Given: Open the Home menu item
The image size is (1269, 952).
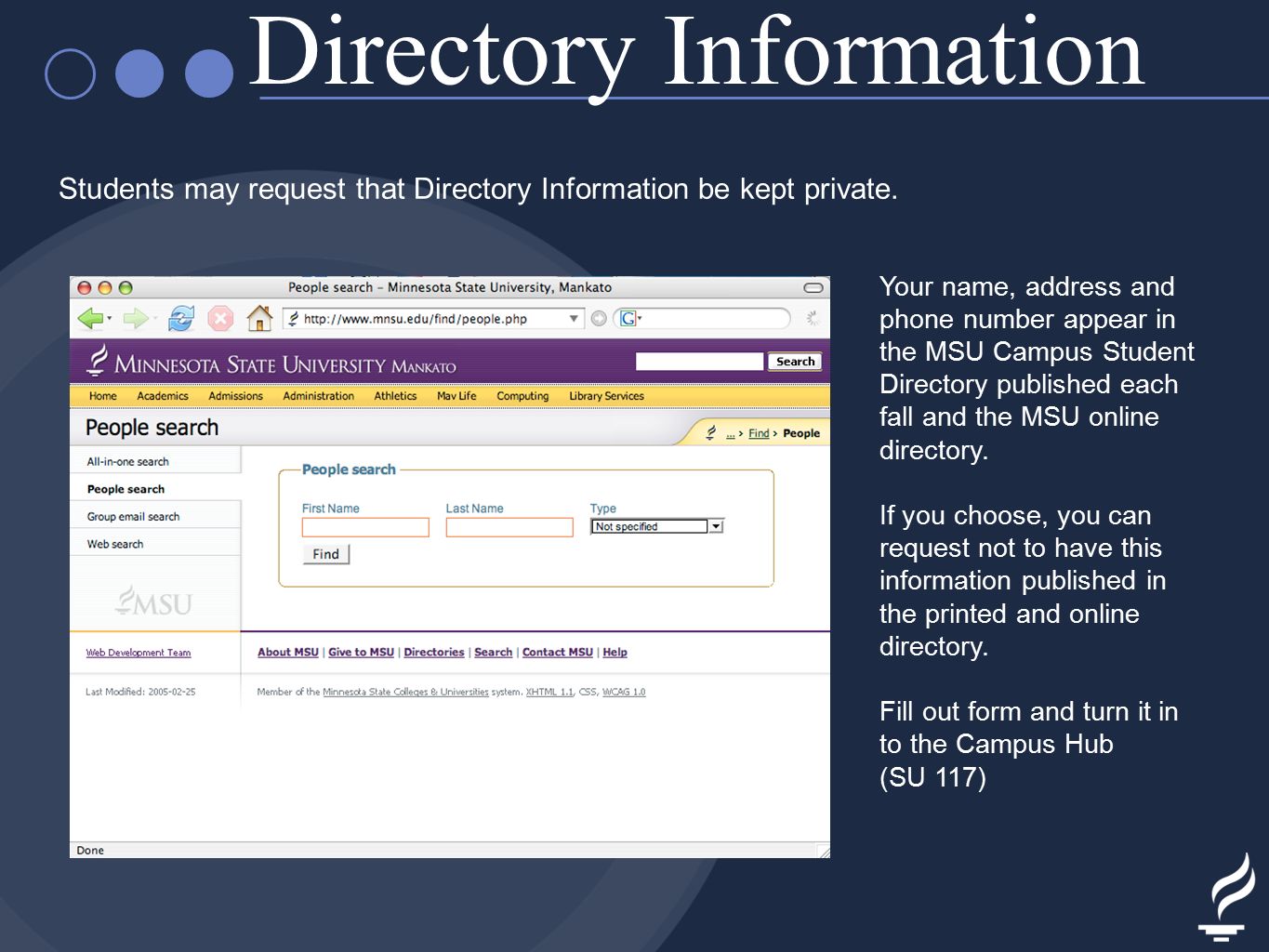Looking at the screenshot, I should pyautogui.click(x=103, y=396).
